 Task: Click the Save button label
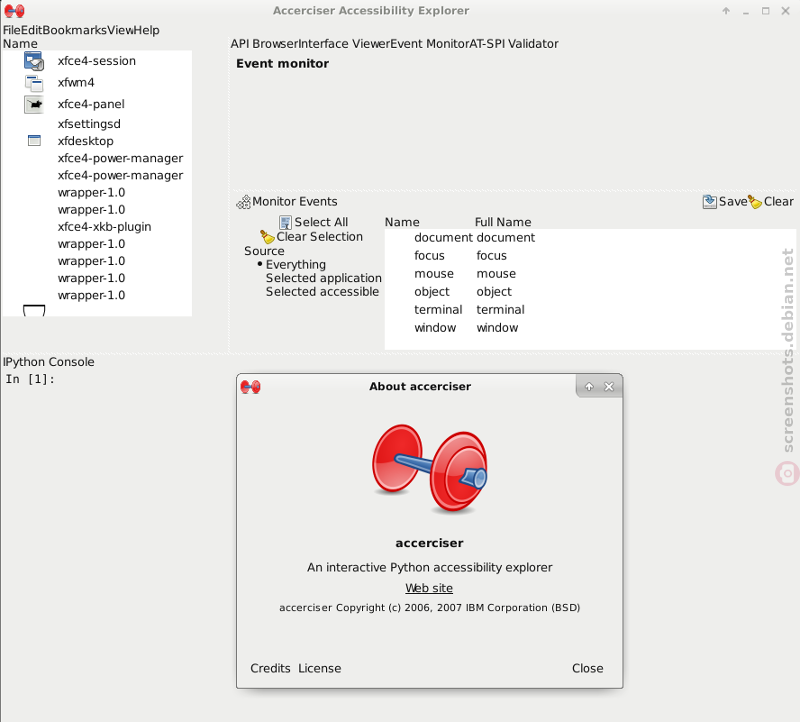(733, 202)
